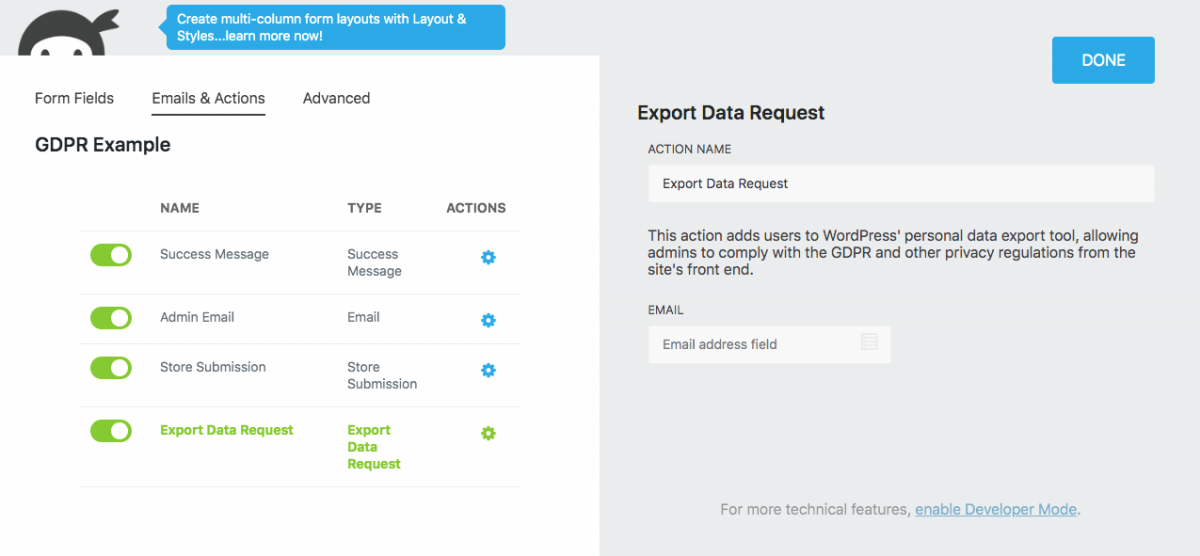
Task: Open settings gear for Store Submission action
Action: pyautogui.click(x=488, y=371)
